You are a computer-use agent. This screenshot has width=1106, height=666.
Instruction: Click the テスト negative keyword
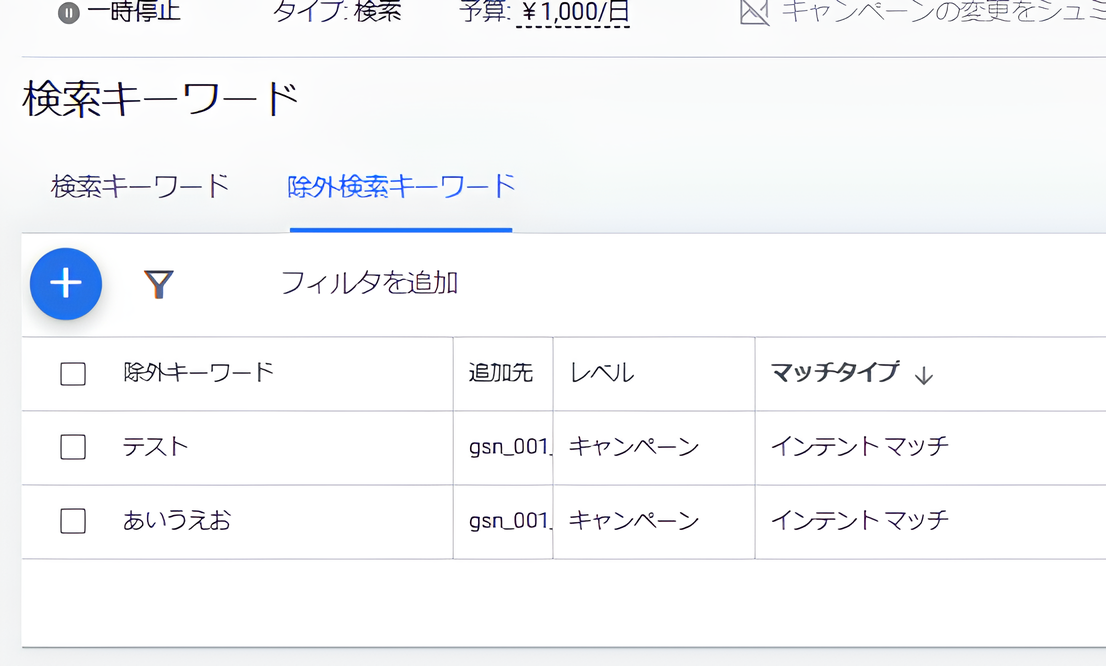pos(156,447)
